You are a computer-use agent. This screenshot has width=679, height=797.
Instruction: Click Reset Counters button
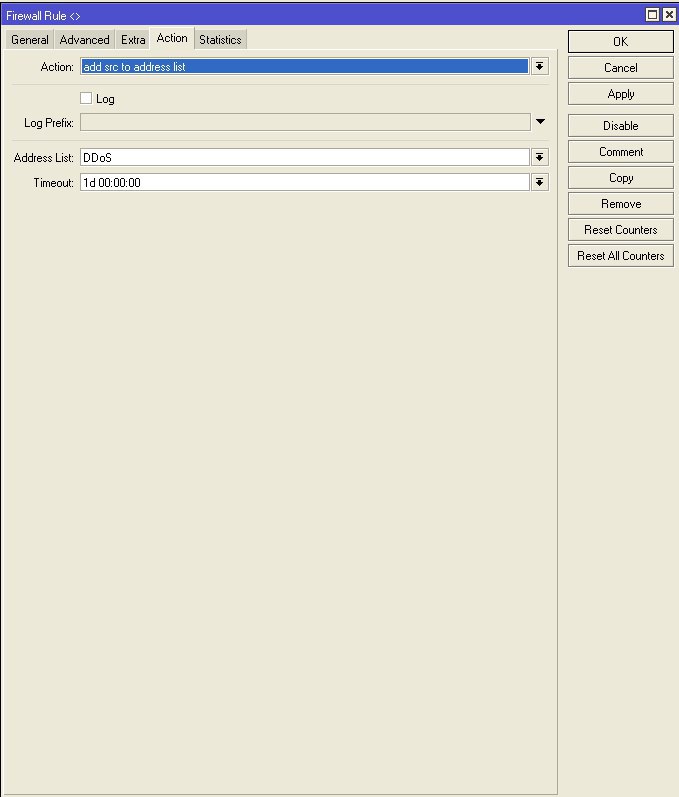pyautogui.click(x=621, y=230)
